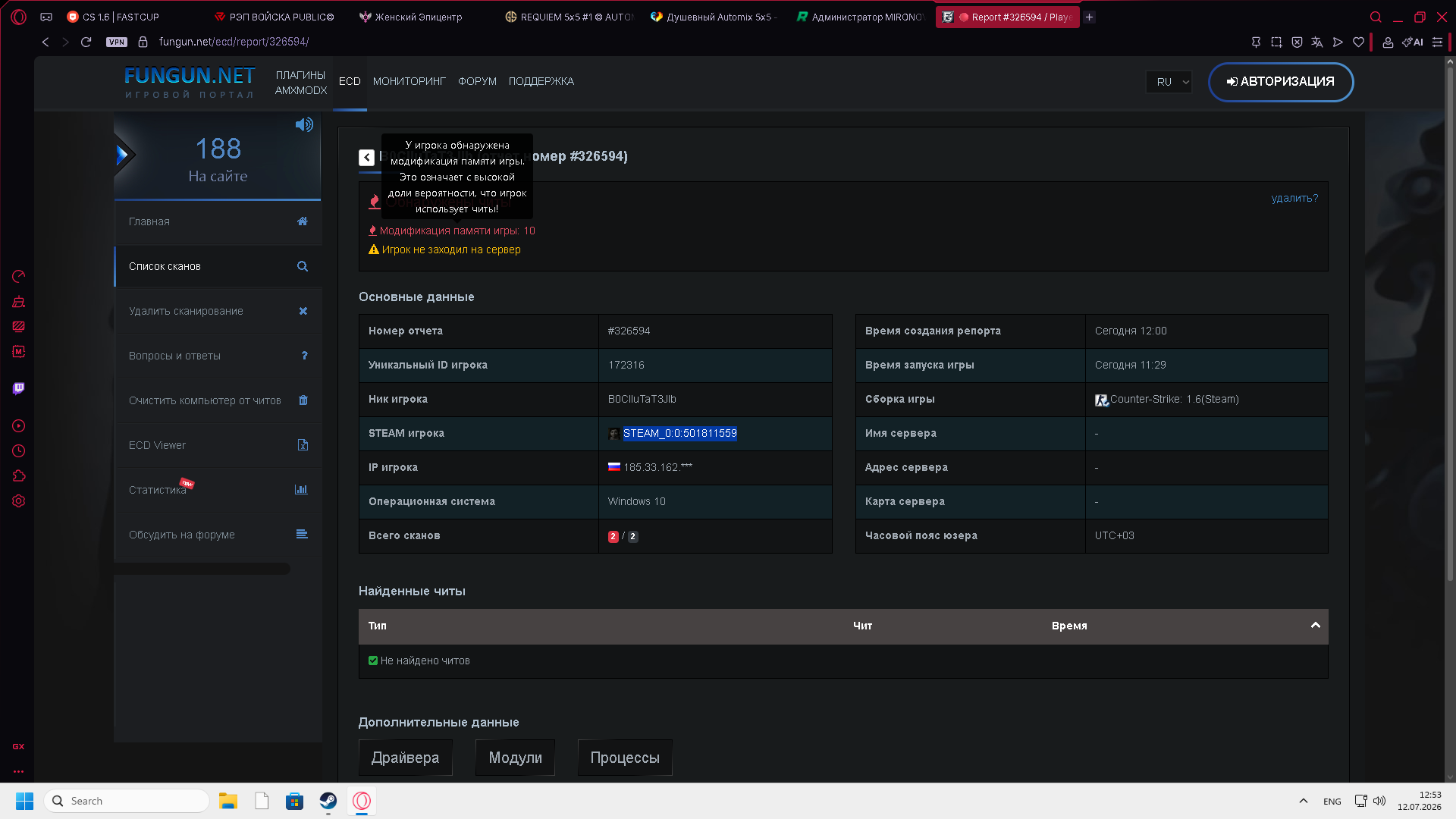1456x819 pixels.
Task: Open GX Corner gamepad icon
Action: pos(46,17)
